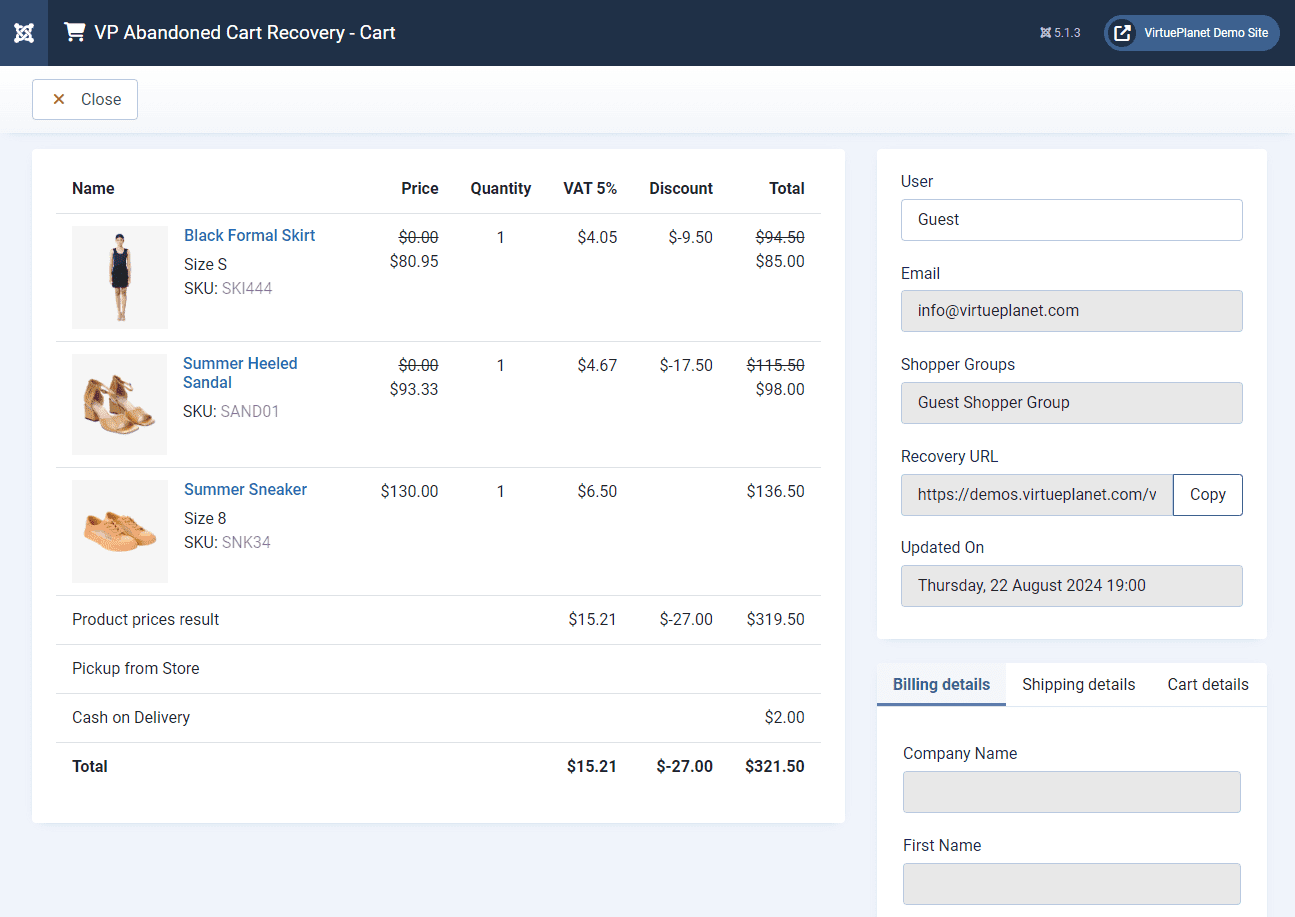Copy the Recovery URL

coord(1207,495)
